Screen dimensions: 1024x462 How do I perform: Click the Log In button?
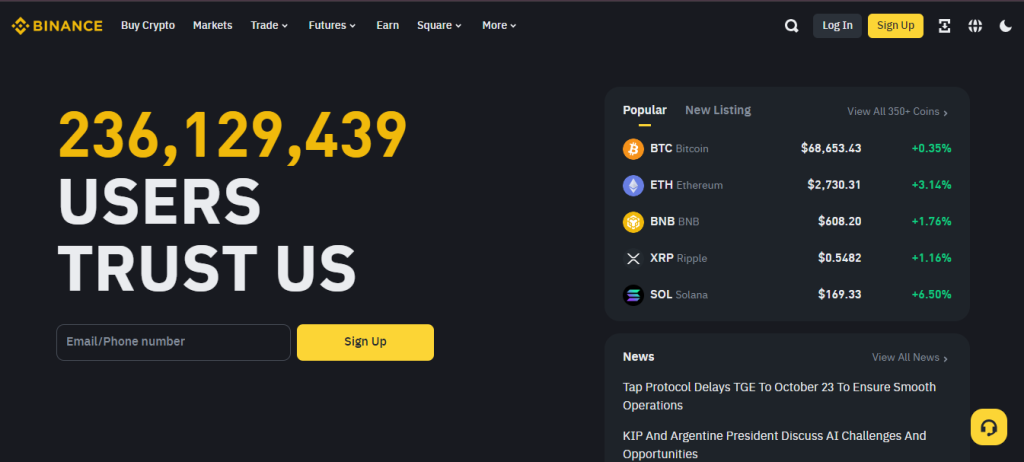coord(837,26)
